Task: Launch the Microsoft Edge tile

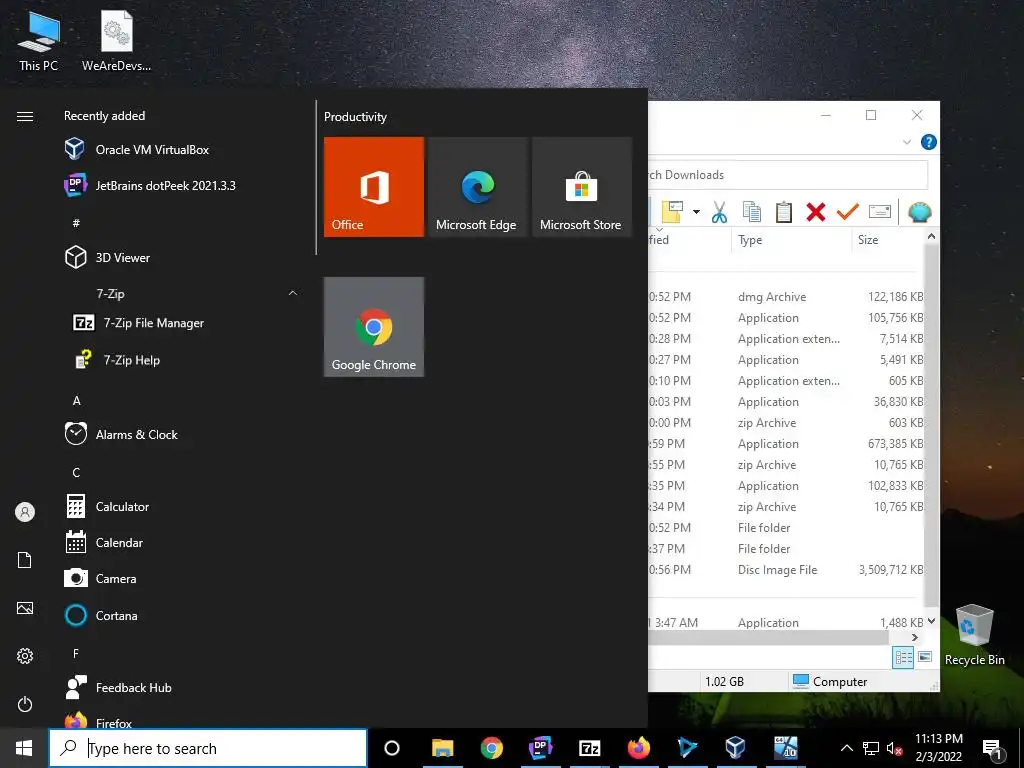Action: [x=477, y=187]
